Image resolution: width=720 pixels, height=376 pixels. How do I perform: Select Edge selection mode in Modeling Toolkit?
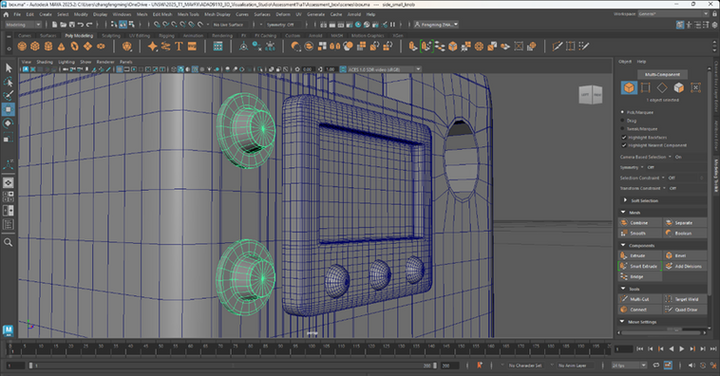point(662,87)
